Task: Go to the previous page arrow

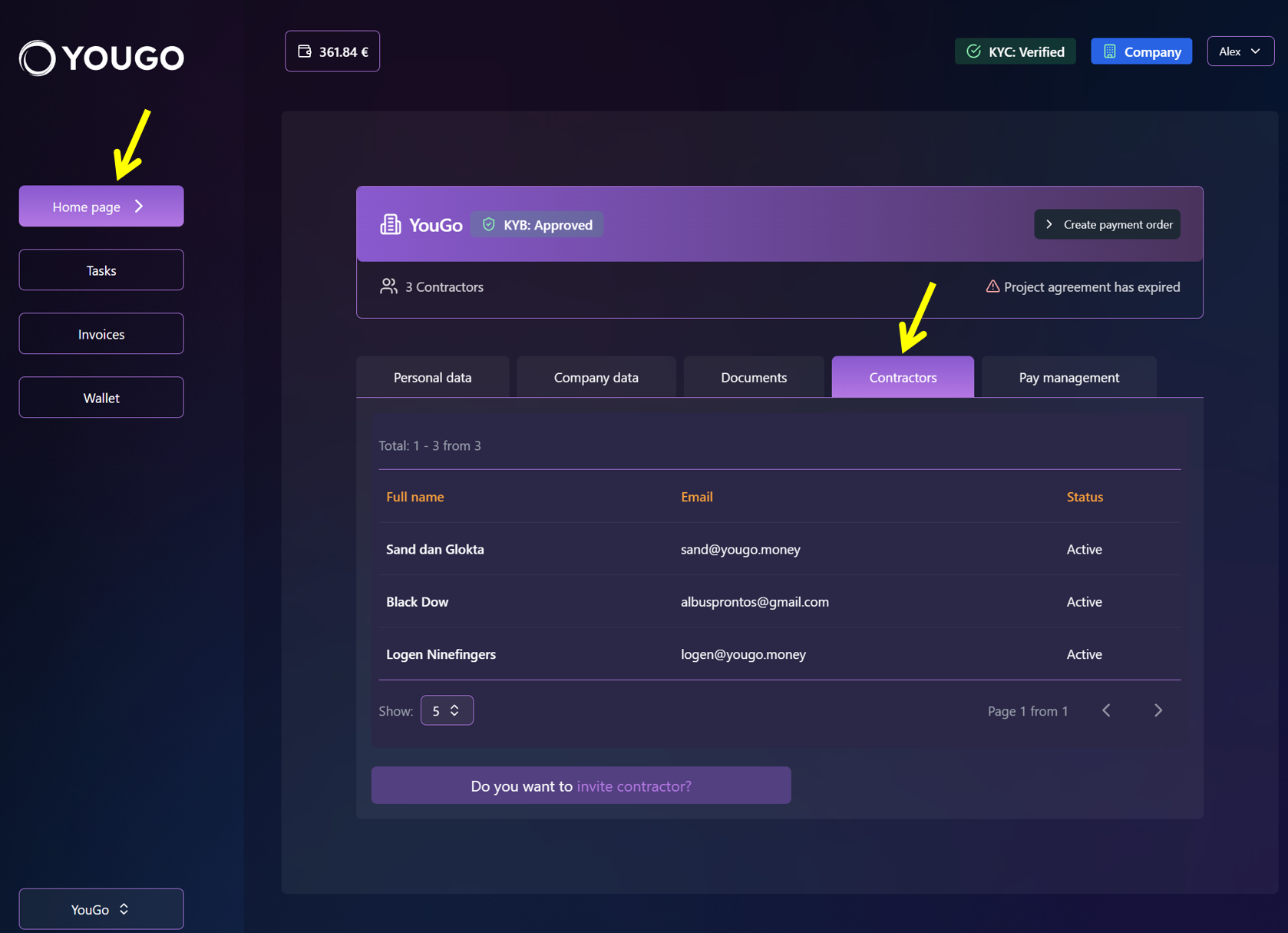Action: pos(1106,711)
